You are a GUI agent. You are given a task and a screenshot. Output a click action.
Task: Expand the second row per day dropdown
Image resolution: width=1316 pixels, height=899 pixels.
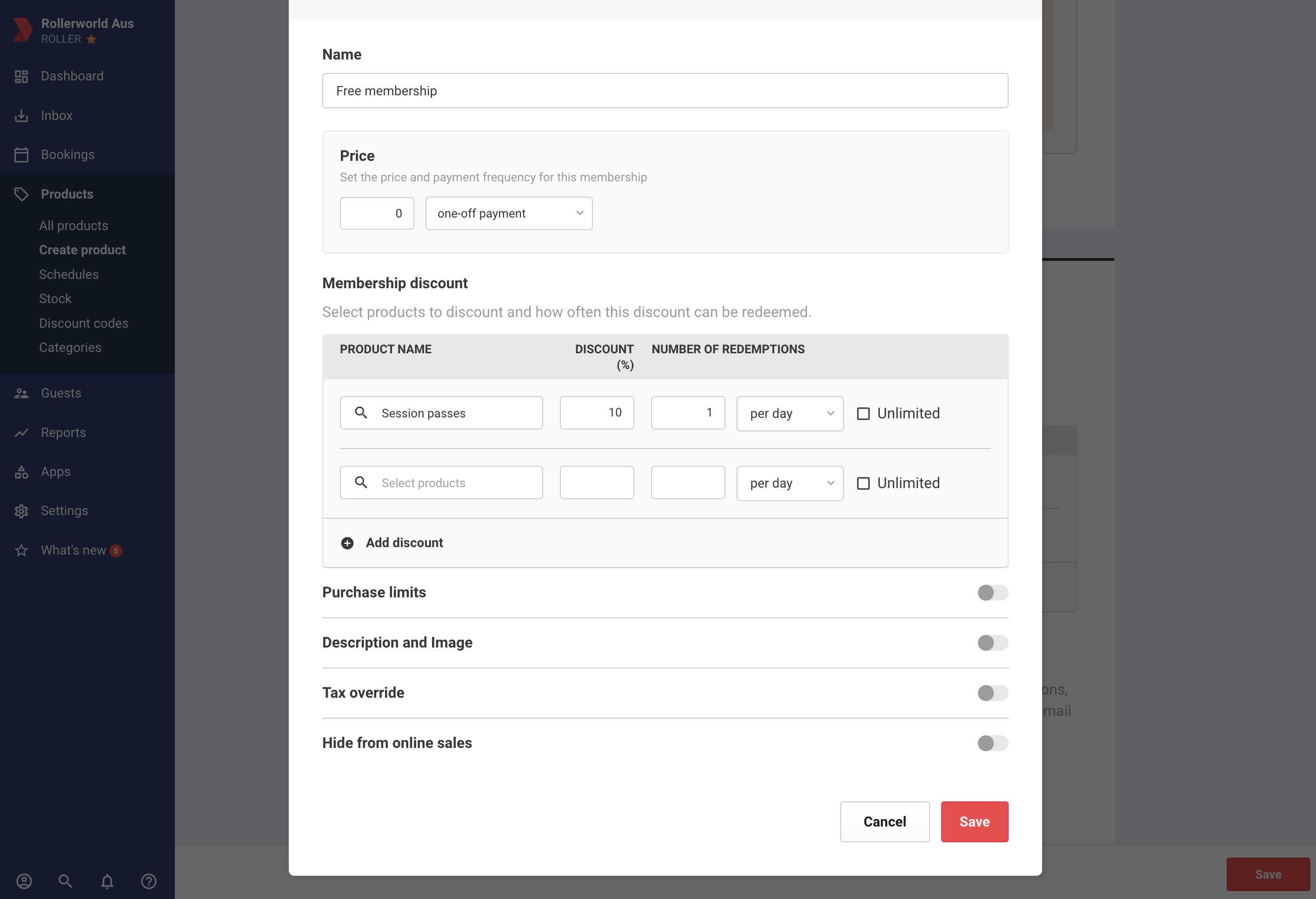click(x=790, y=482)
